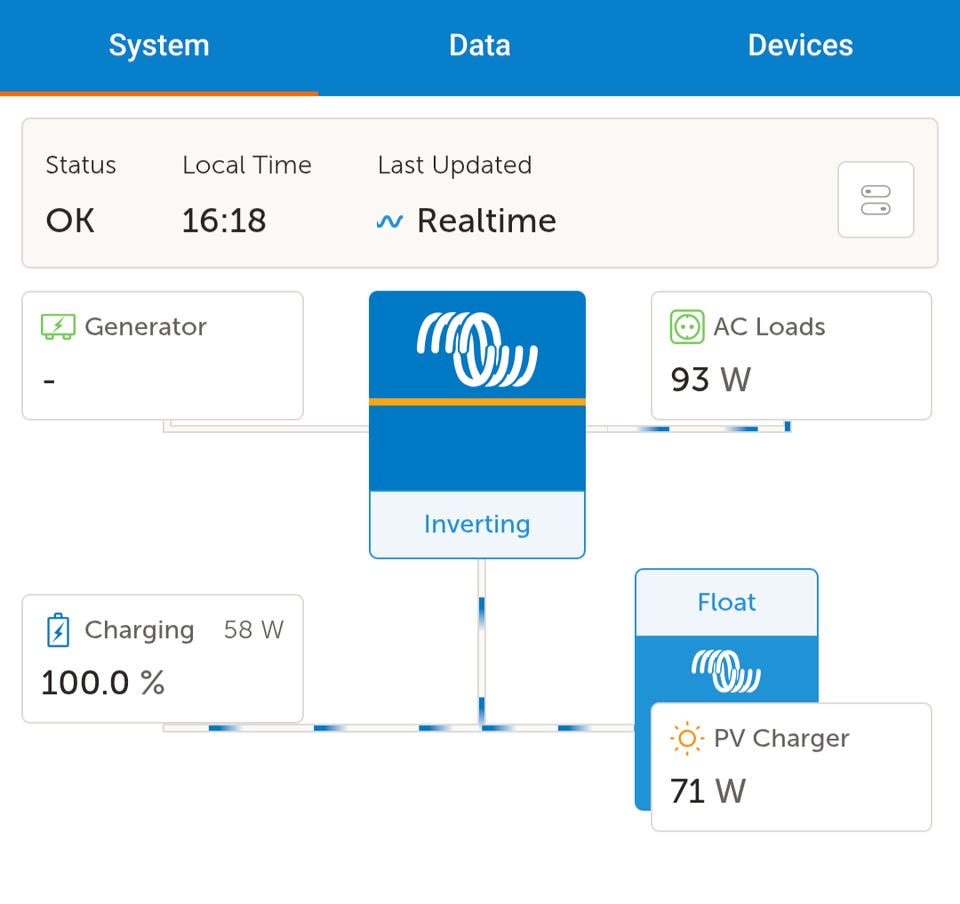
Task: Click the Charging label text
Action: 140,630
